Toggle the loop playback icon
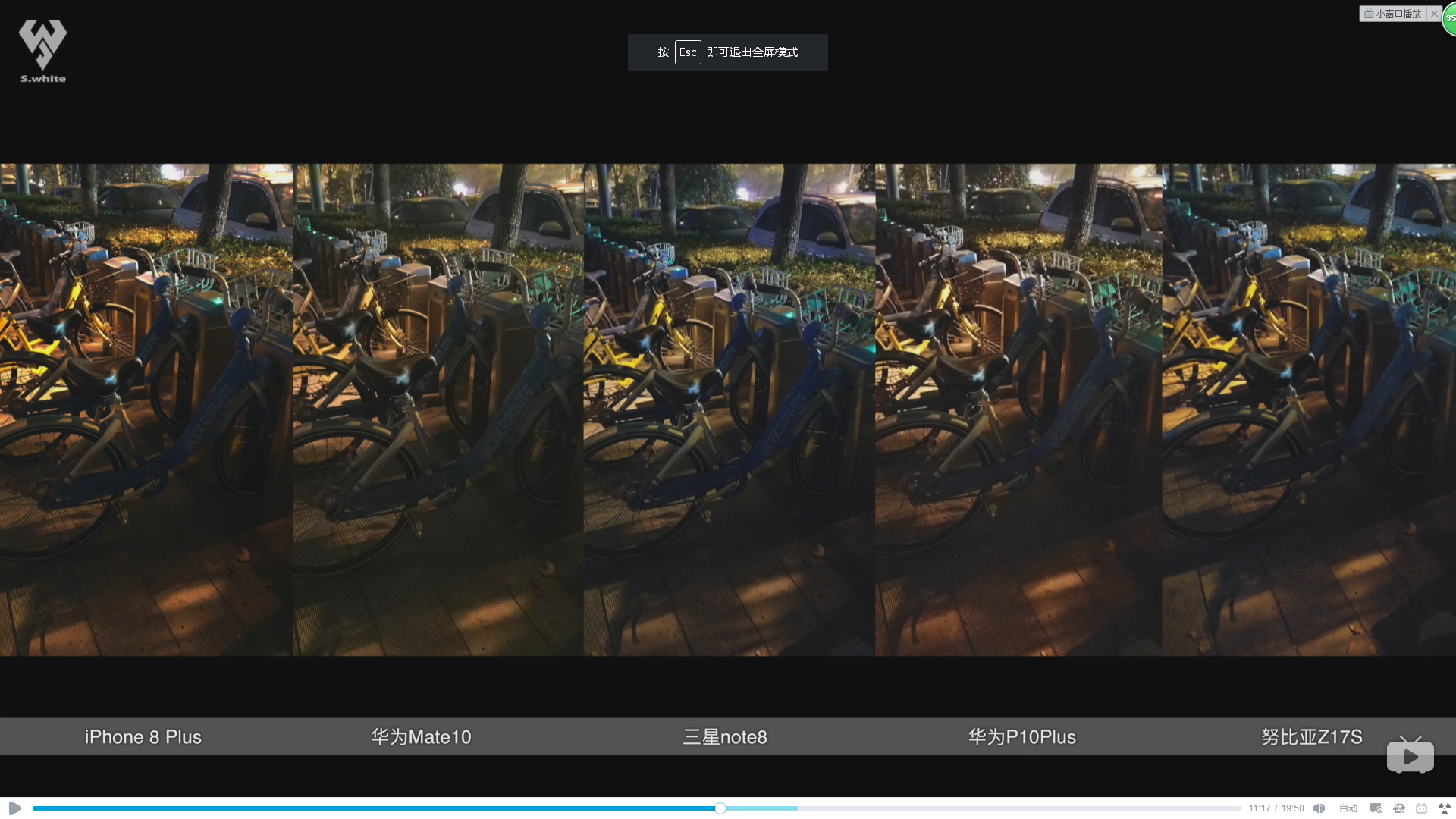The width and height of the screenshot is (1456, 819). coord(1399,808)
